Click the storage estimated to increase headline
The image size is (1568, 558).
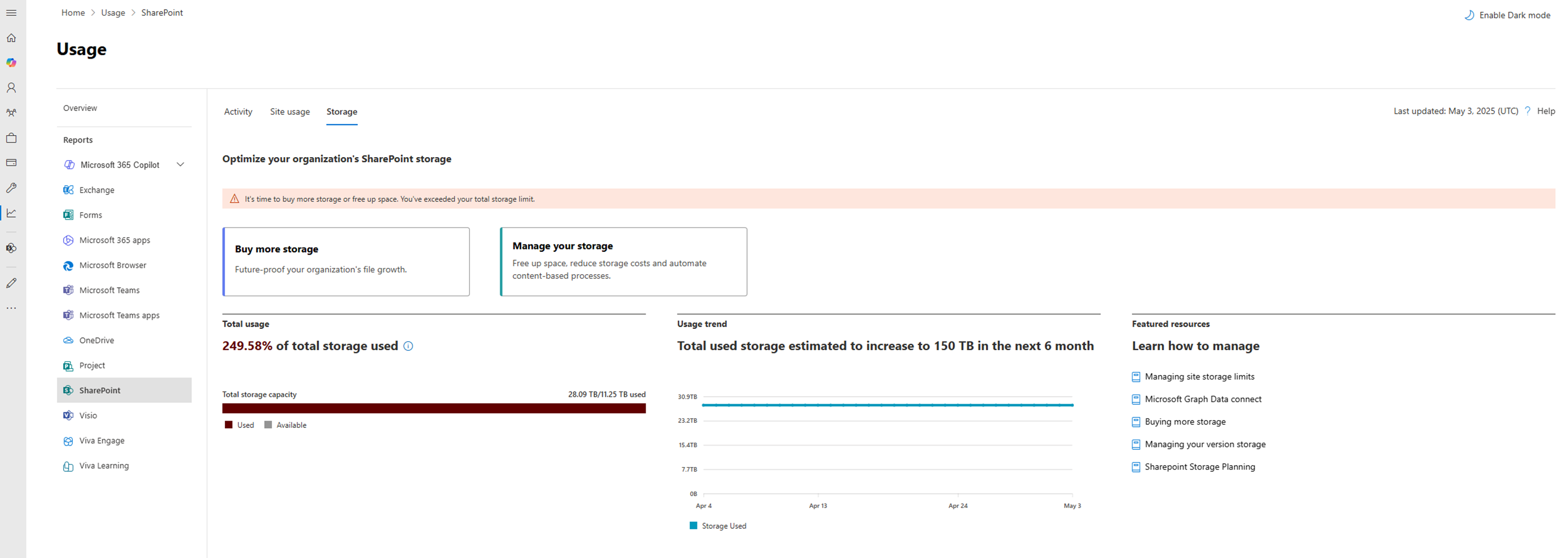click(885, 346)
